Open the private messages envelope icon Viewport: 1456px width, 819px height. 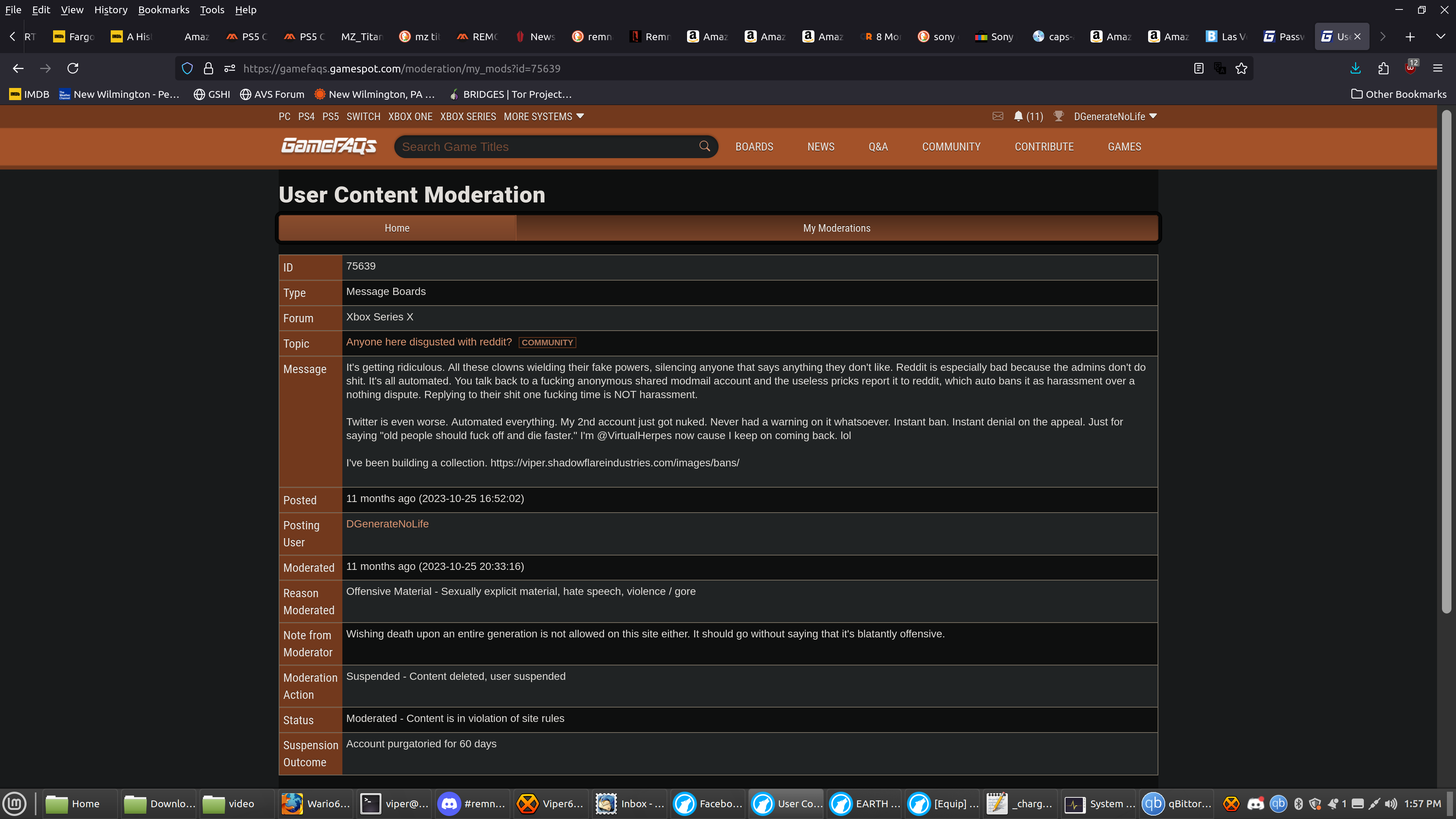pyautogui.click(x=998, y=116)
